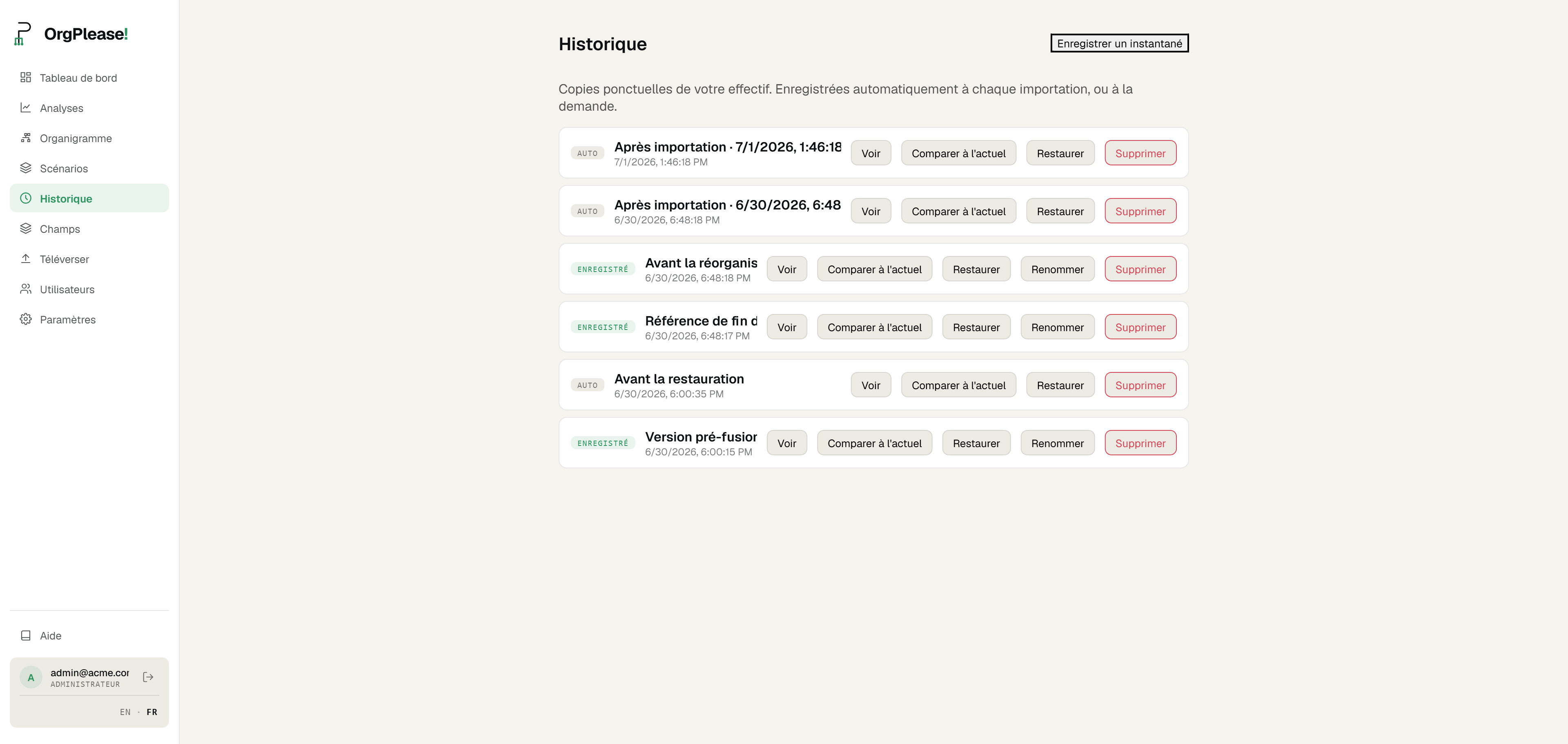
Task: Rename the Avant la réorganis snapshot
Action: coord(1057,269)
